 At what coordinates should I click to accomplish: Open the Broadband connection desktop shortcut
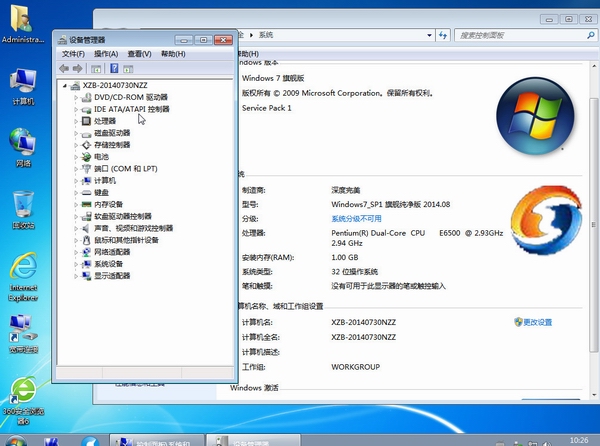click(x=23, y=334)
